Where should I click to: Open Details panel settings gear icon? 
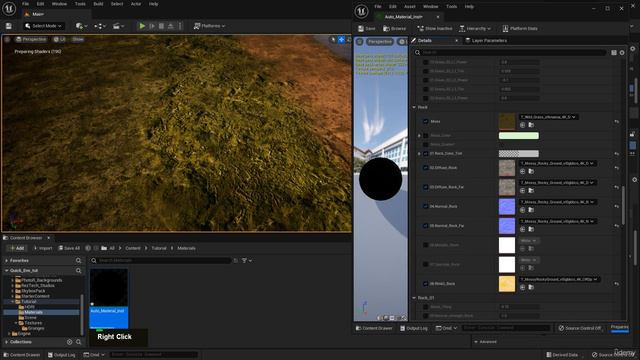(x=622, y=53)
